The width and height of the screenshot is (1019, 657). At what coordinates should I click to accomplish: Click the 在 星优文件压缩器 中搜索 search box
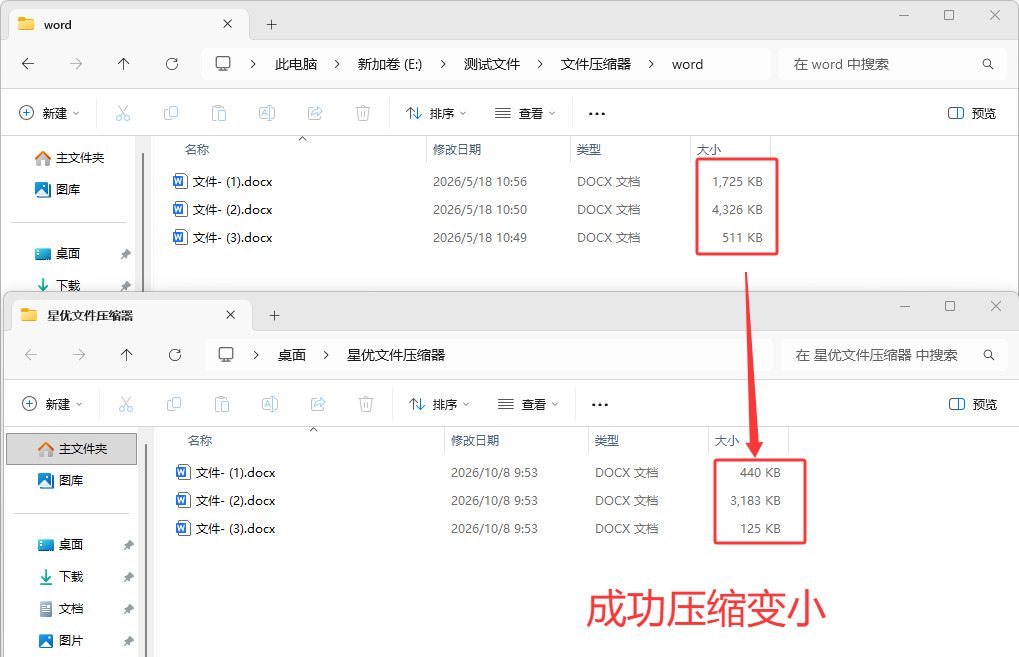[894, 355]
